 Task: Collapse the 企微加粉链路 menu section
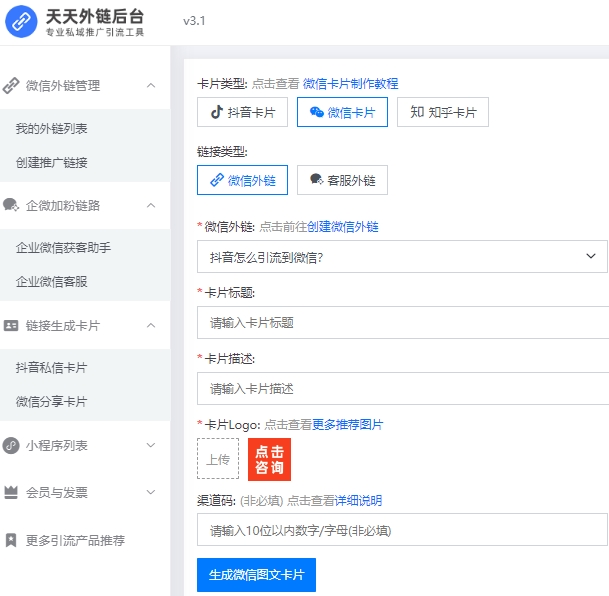(151, 205)
